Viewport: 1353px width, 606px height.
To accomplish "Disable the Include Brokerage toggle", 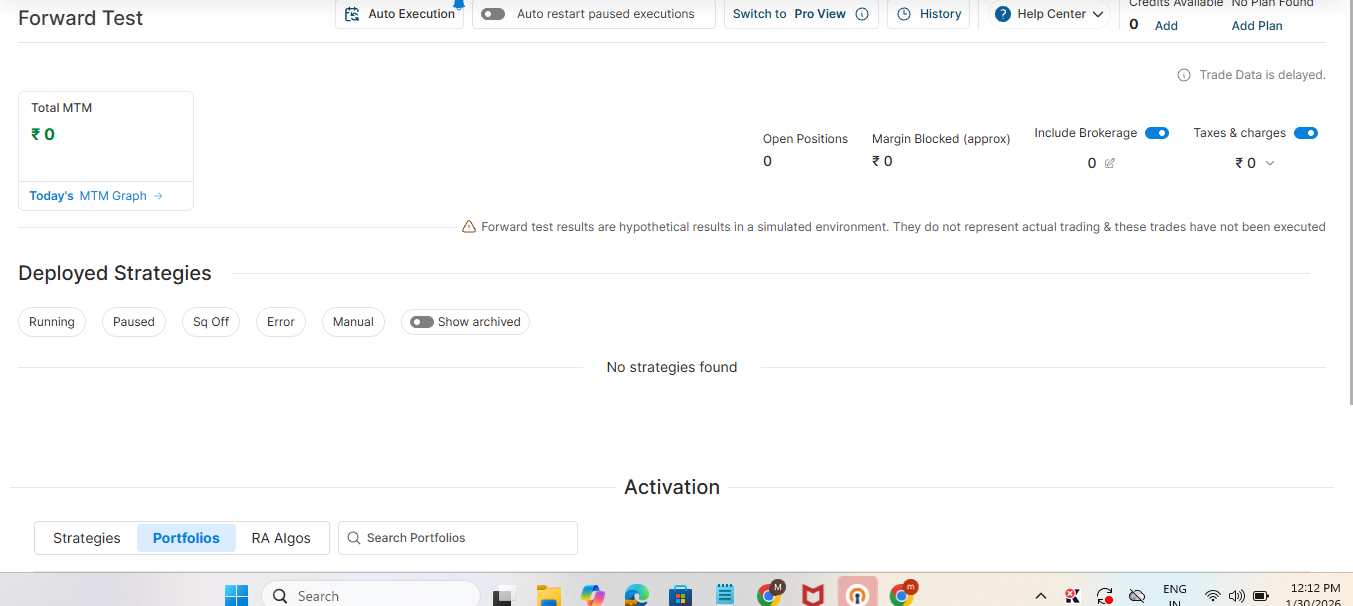I will click(x=1157, y=133).
